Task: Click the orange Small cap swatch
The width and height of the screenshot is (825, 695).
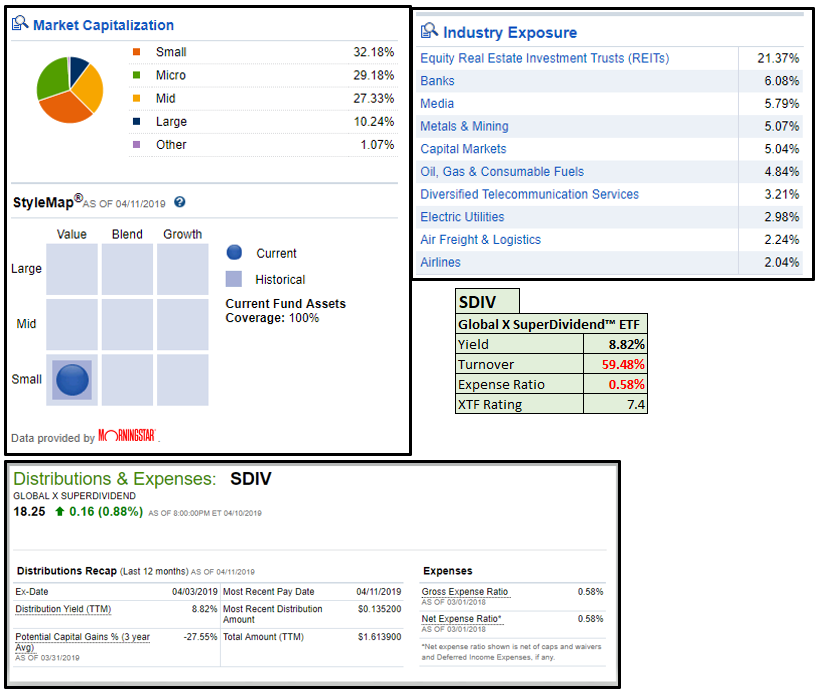Action: 136,52
